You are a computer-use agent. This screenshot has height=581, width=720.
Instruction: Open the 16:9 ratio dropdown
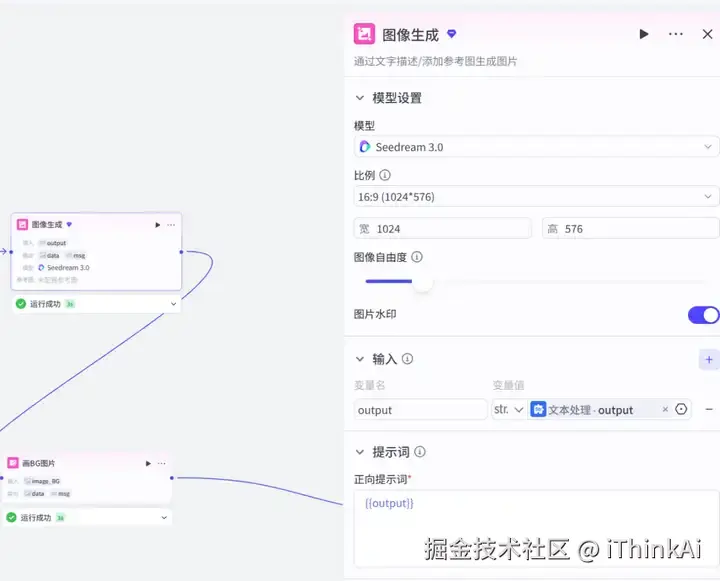(x=536, y=197)
